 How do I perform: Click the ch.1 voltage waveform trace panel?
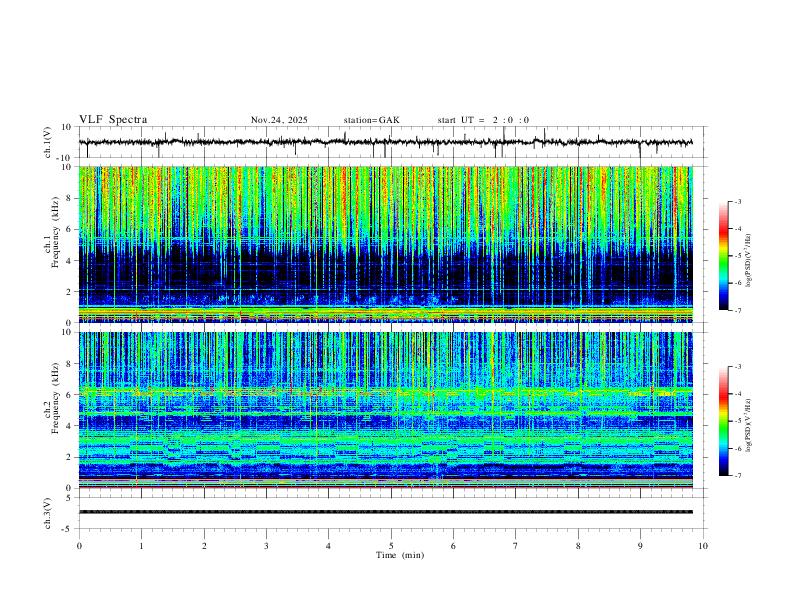392,142
